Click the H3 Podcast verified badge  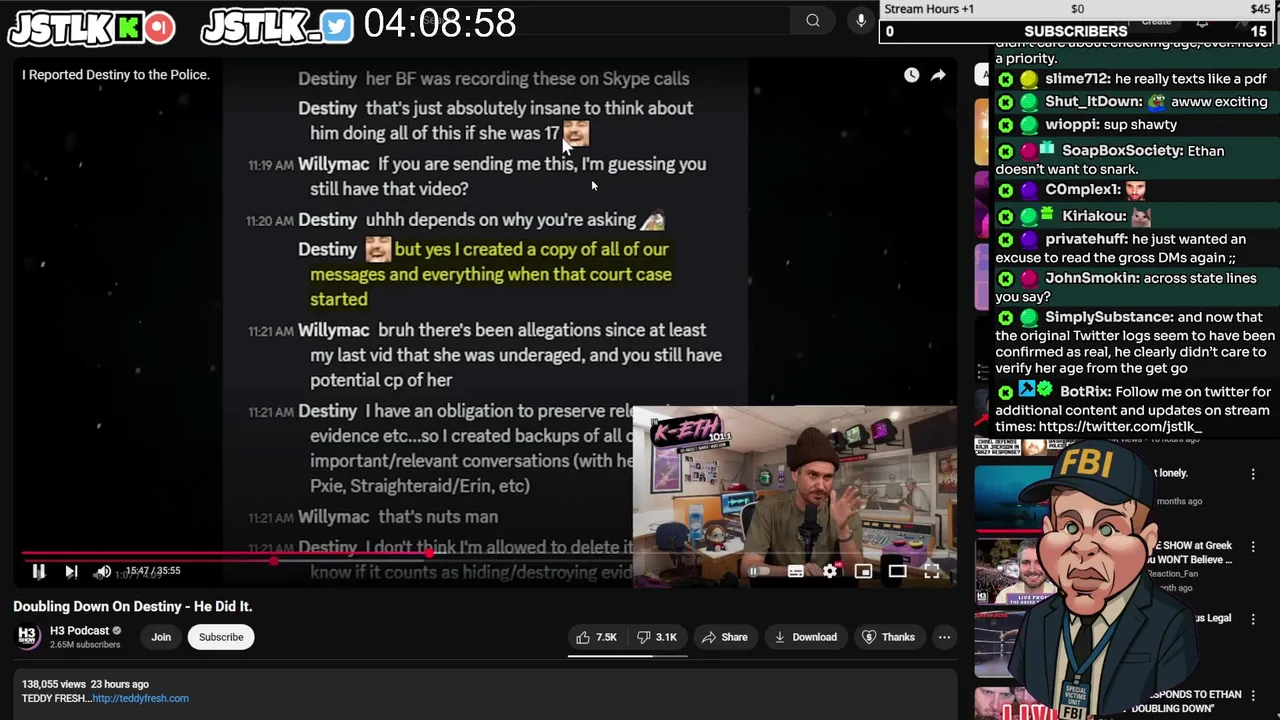coord(117,631)
